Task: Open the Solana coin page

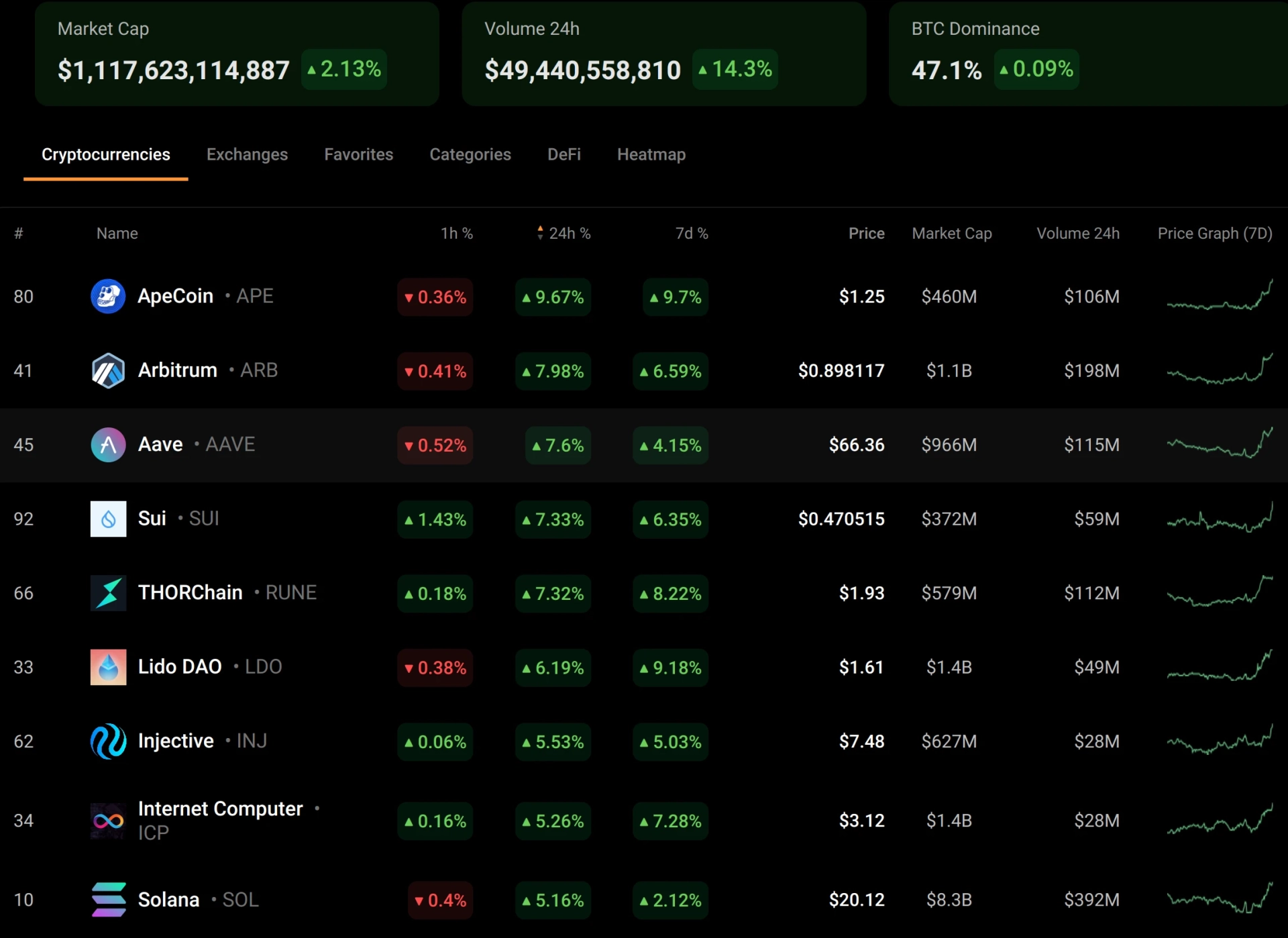Action: (168, 900)
